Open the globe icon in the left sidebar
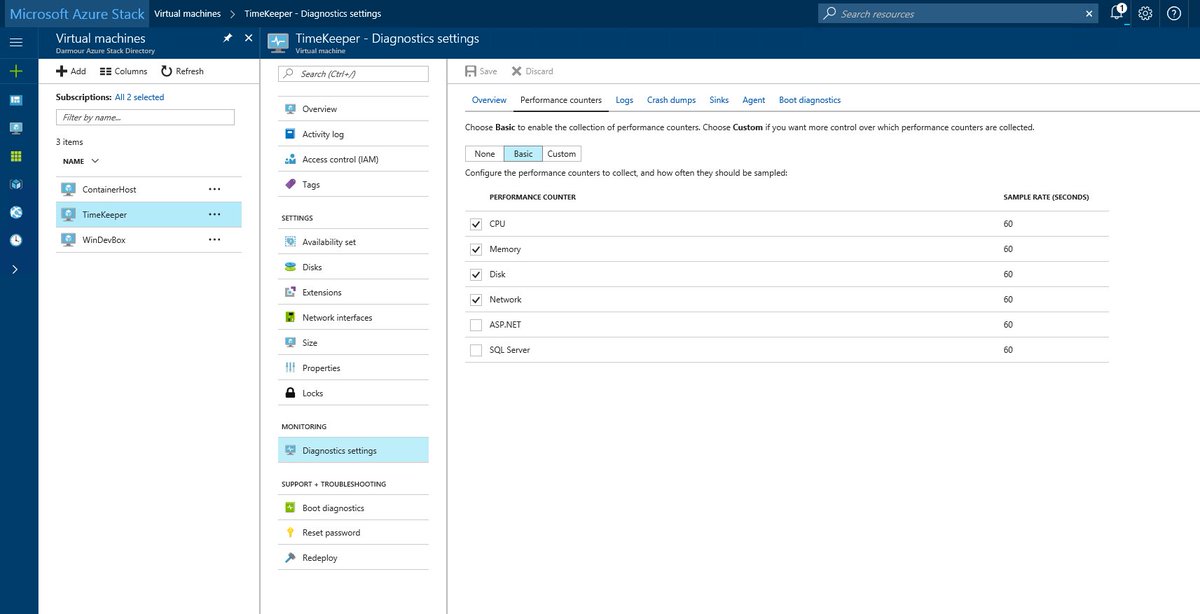This screenshot has height=614, width=1200. point(16,212)
